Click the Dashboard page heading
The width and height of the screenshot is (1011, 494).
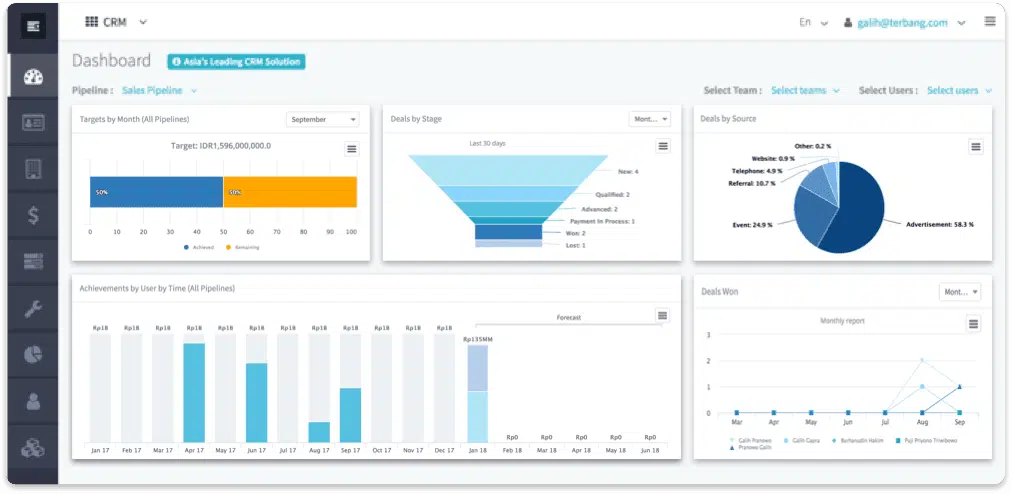point(111,61)
